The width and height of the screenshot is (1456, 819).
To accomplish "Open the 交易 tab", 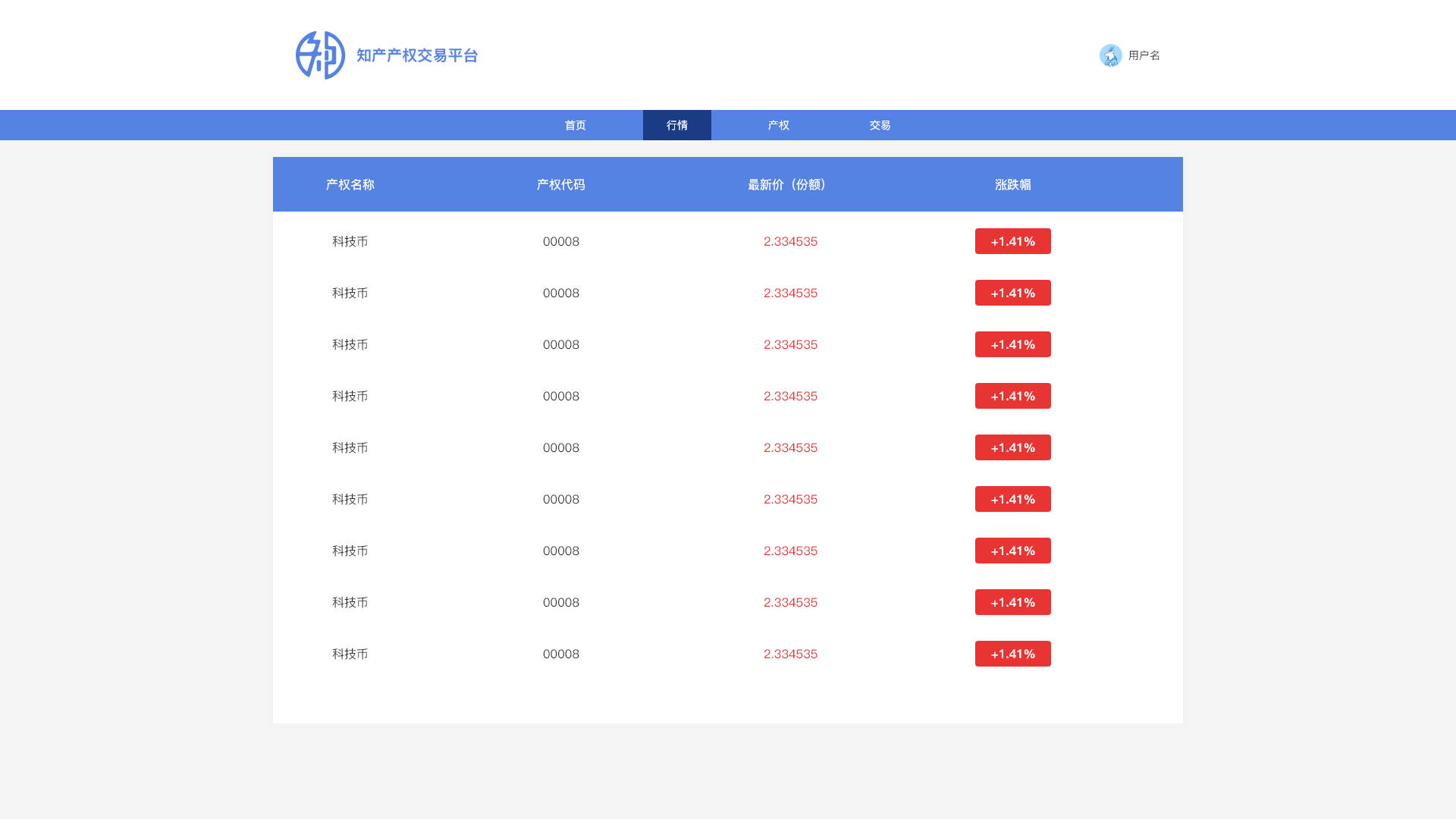I will point(880,125).
